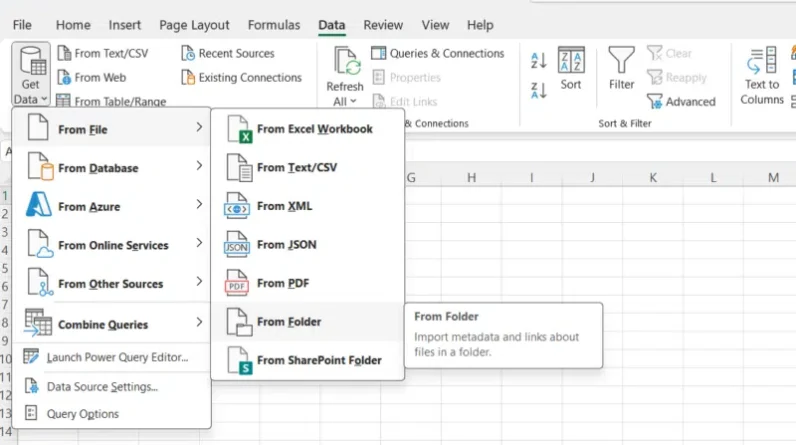Choose From JSON in submenu
This screenshot has height=445, width=796.
(308, 245)
